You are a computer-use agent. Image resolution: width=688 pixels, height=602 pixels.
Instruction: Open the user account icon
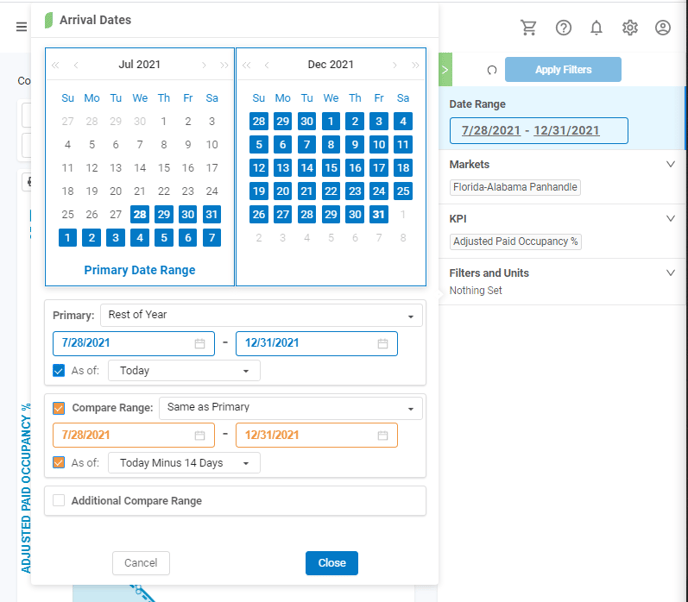(663, 28)
